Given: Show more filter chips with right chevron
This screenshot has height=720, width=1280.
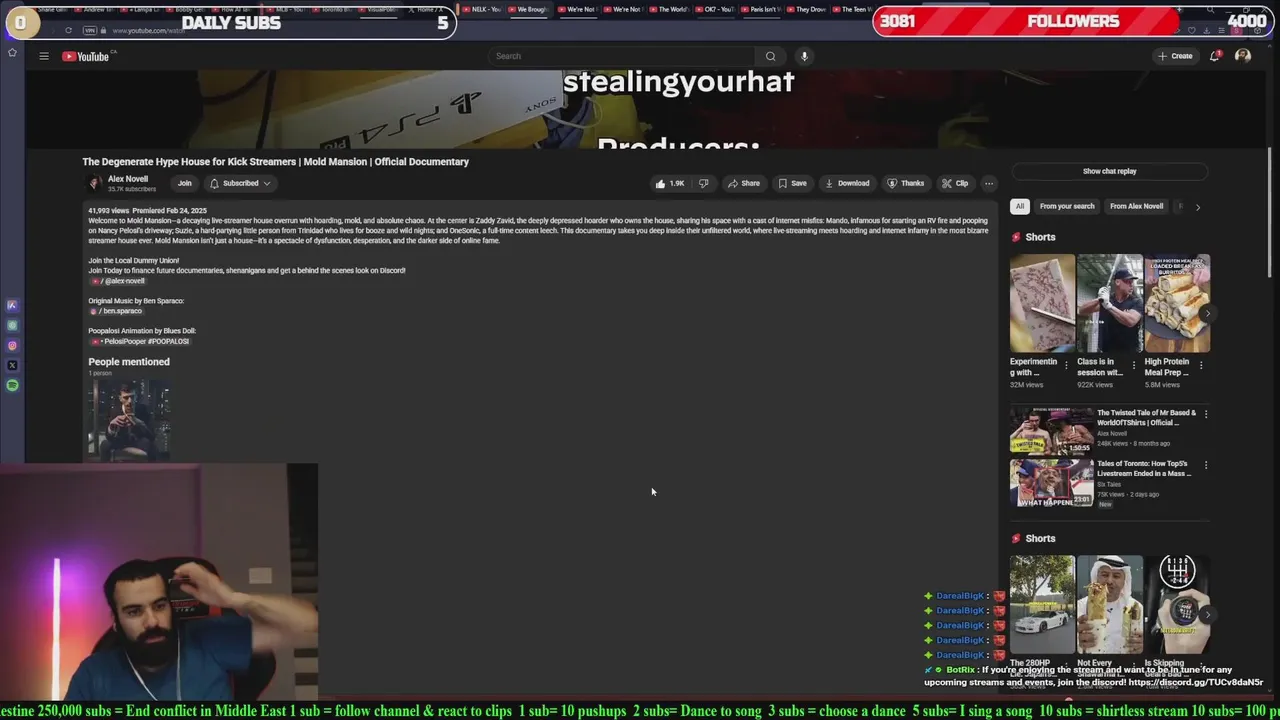Looking at the screenshot, I should click(1197, 207).
